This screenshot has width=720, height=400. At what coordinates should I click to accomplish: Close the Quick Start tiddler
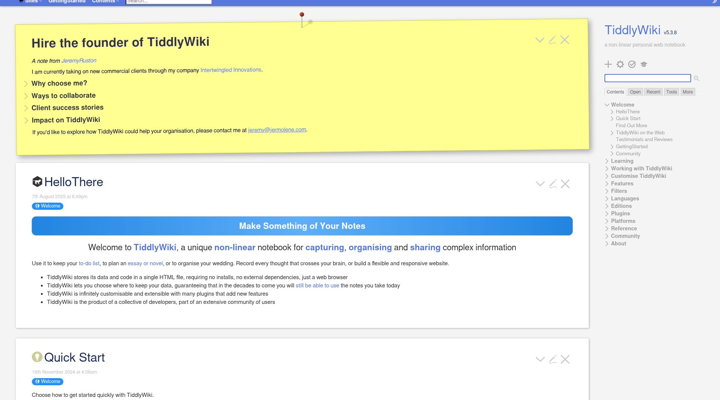[x=565, y=360]
